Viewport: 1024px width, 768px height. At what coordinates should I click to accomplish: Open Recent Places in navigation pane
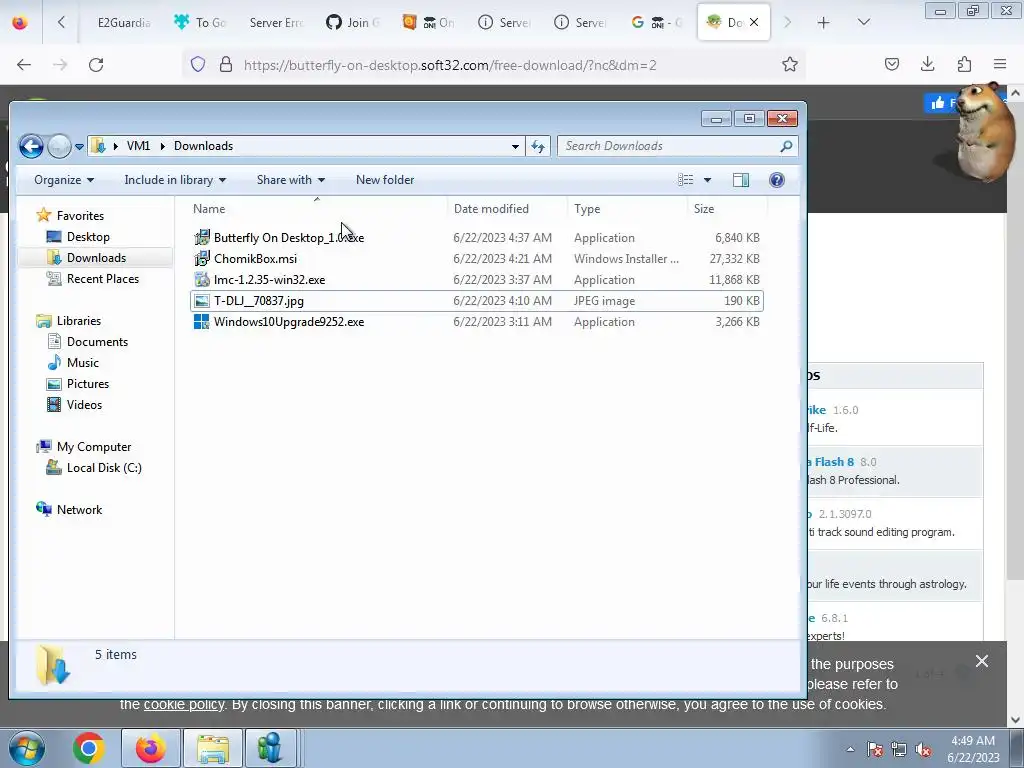click(x=103, y=279)
